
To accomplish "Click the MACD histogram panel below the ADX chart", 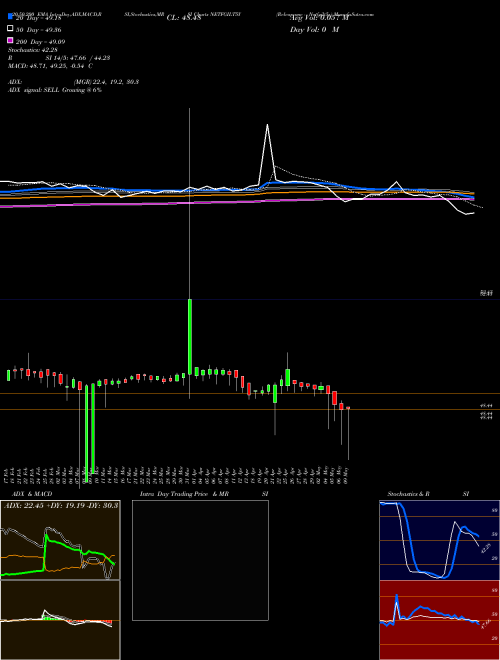I will pyautogui.click(x=60, y=620).
